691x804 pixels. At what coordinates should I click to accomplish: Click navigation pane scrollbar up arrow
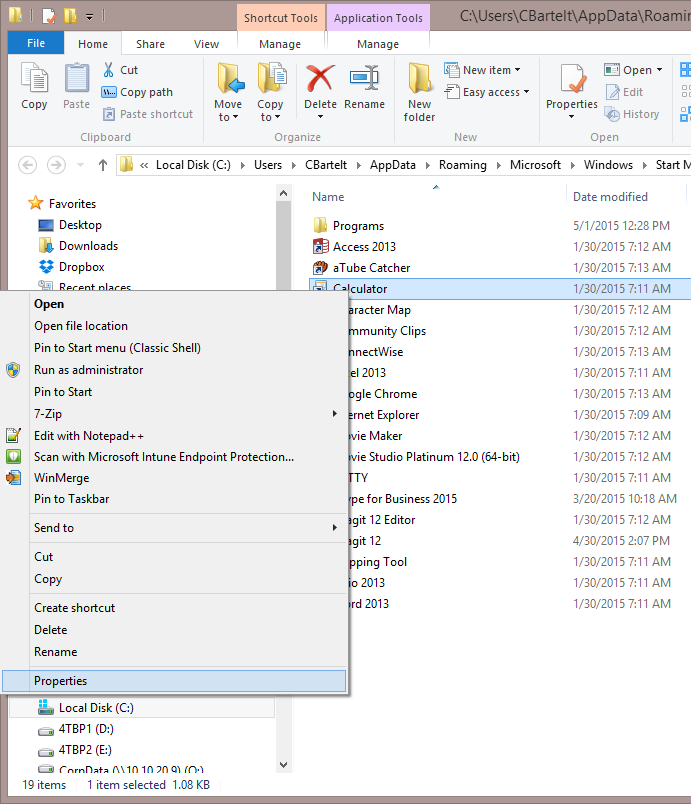[283, 194]
